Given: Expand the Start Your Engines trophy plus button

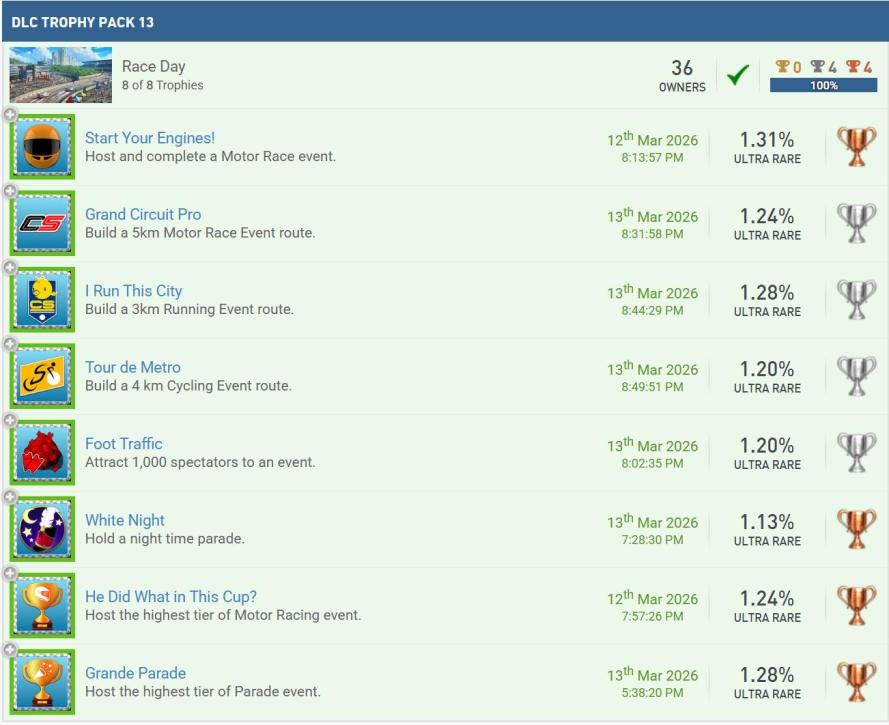Looking at the screenshot, I should [10, 115].
